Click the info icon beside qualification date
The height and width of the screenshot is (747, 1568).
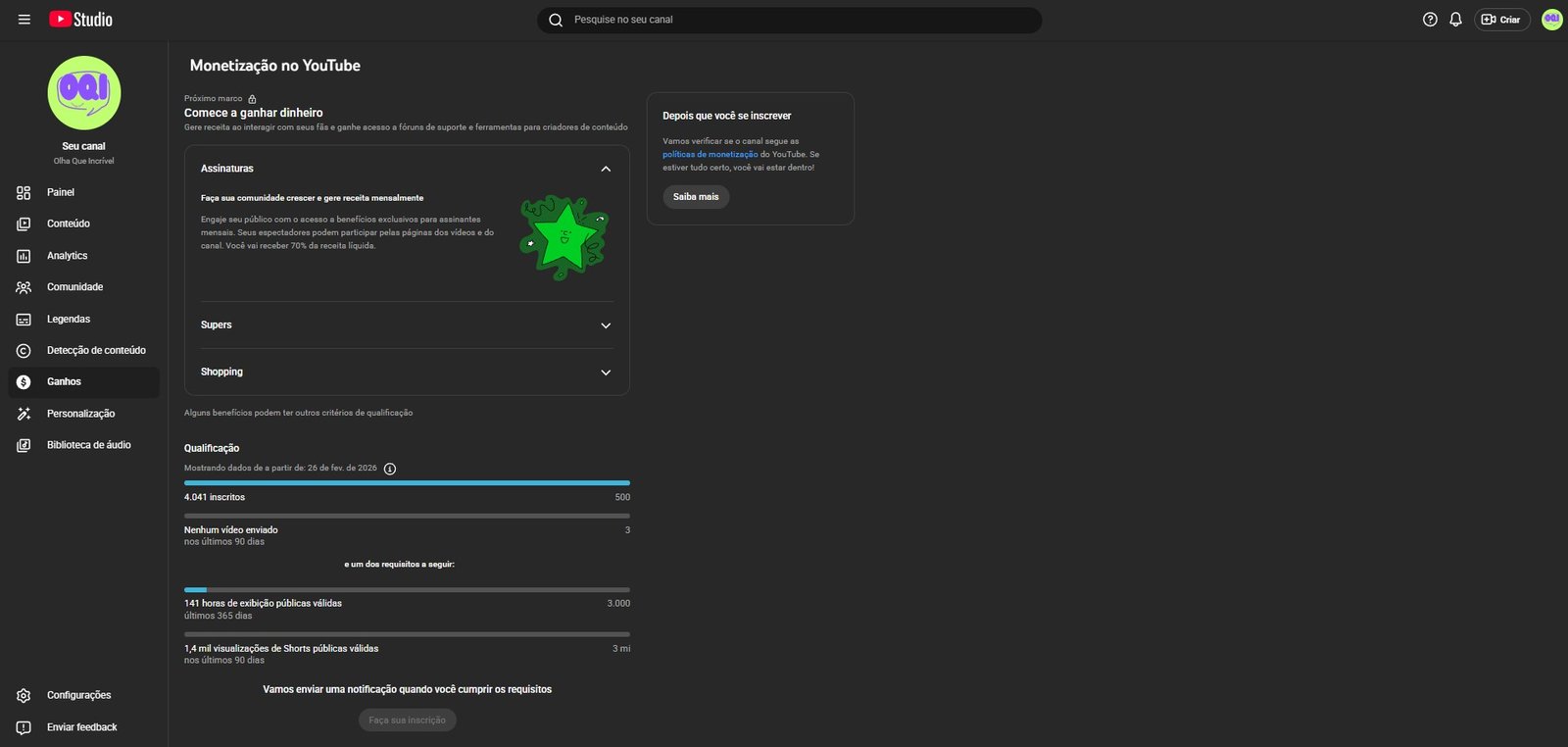(390, 469)
